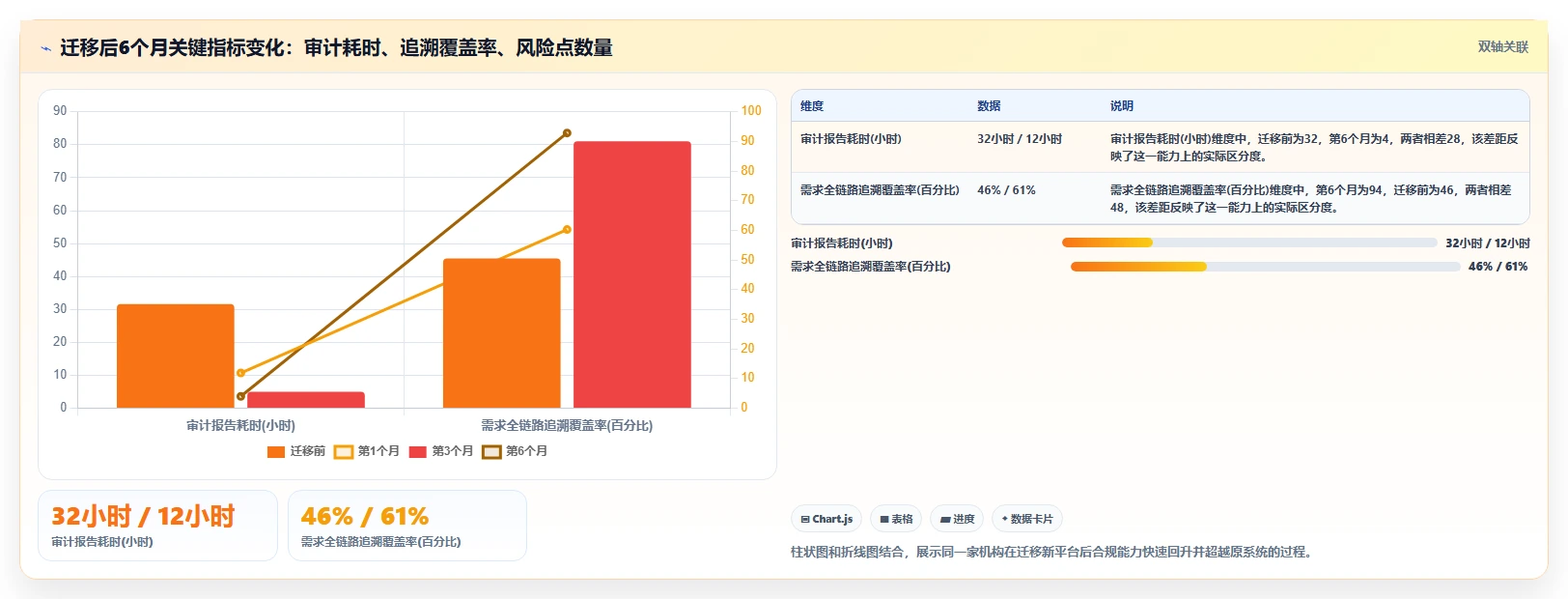Click the brown line point near zero
The width and height of the screenshot is (1568, 599).
240,396
